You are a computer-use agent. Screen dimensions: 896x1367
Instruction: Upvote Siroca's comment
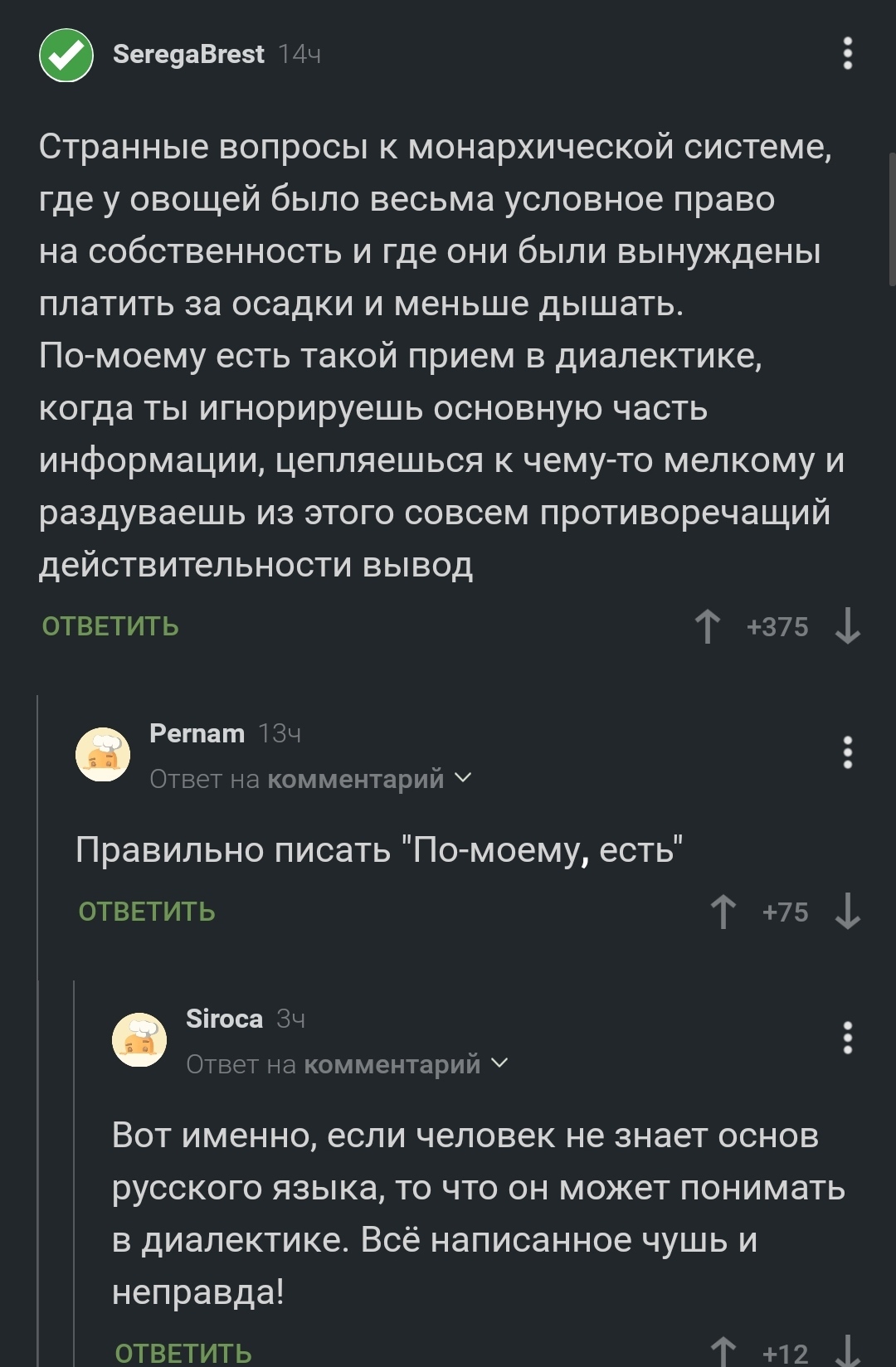coord(723,1352)
